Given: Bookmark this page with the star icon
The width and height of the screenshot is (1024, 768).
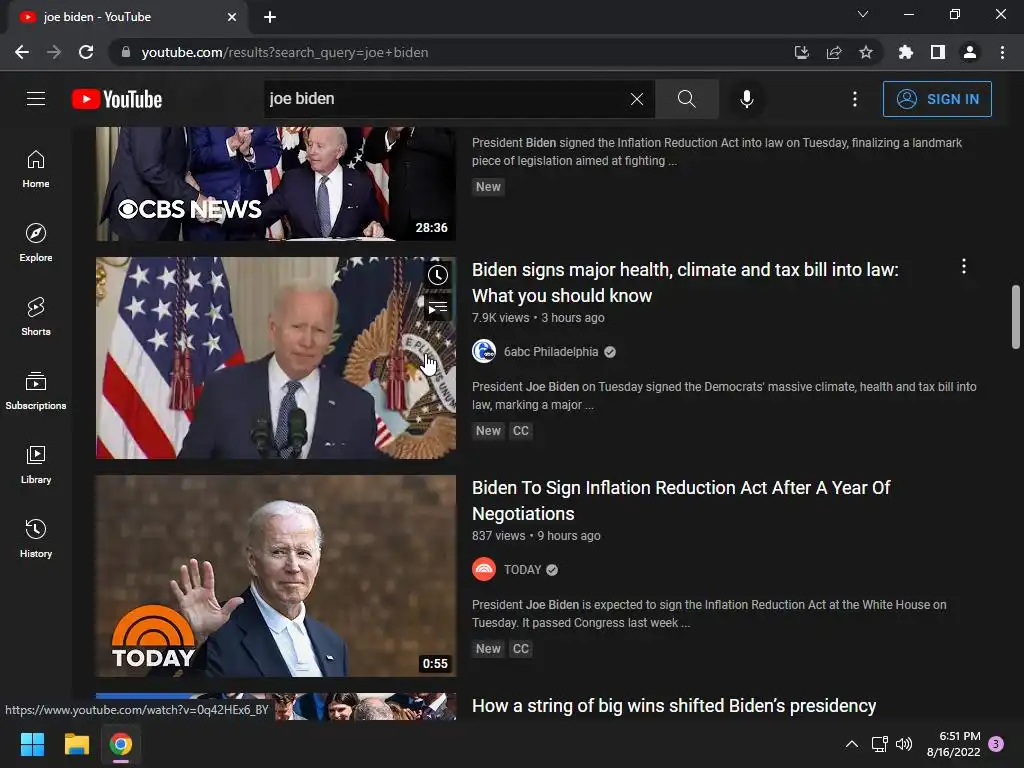Looking at the screenshot, I should tap(866, 52).
